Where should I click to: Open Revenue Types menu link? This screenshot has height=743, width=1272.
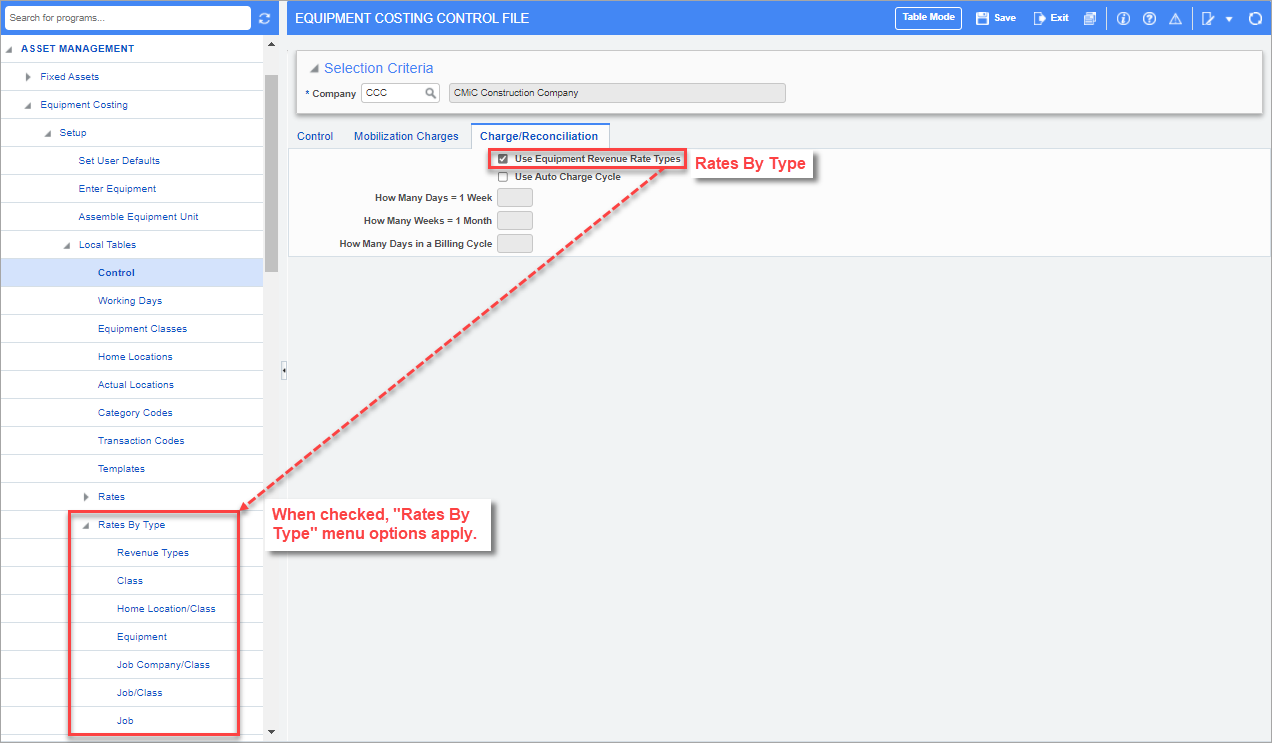(152, 553)
